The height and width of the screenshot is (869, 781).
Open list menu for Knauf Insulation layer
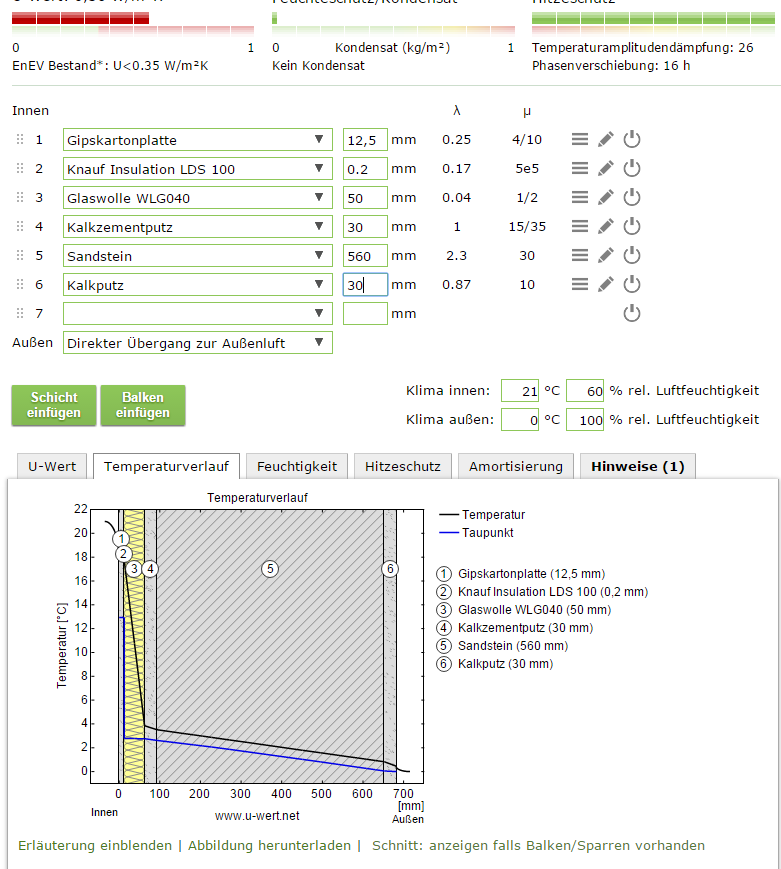(579, 169)
